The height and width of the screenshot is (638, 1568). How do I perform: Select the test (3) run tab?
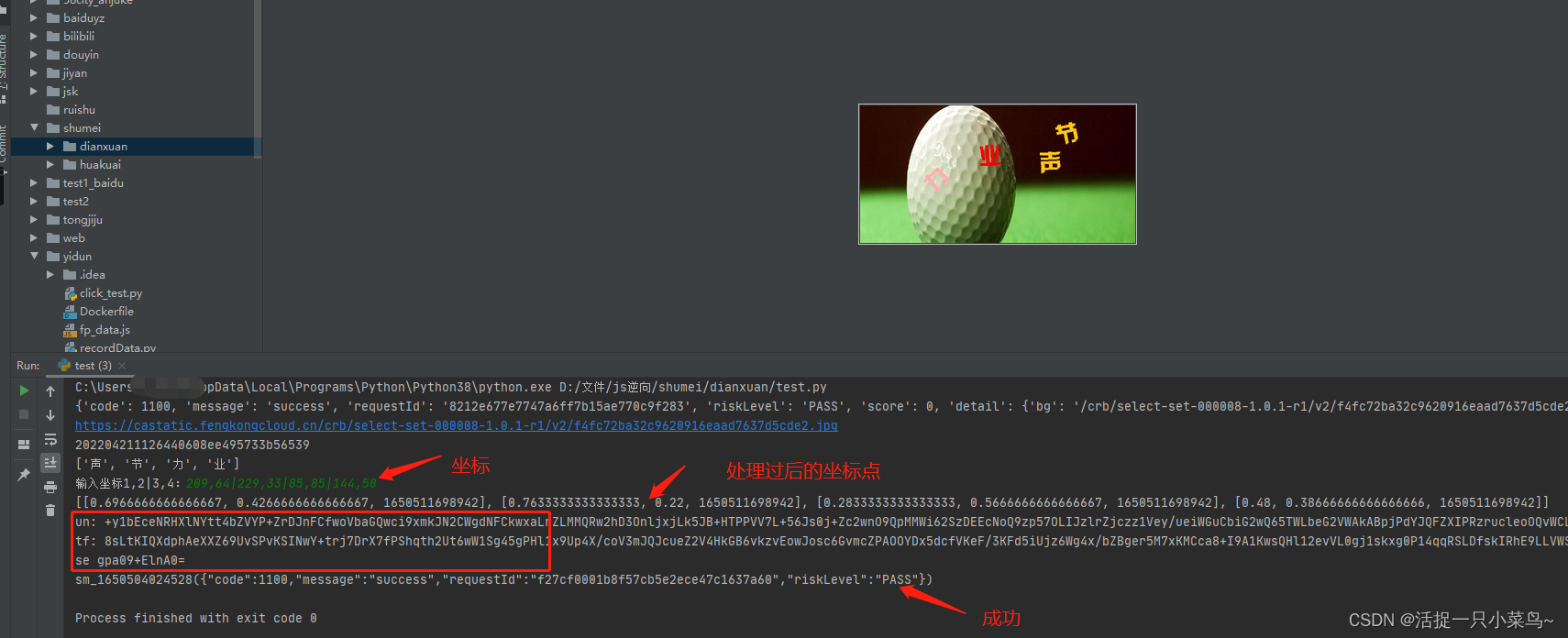92,366
